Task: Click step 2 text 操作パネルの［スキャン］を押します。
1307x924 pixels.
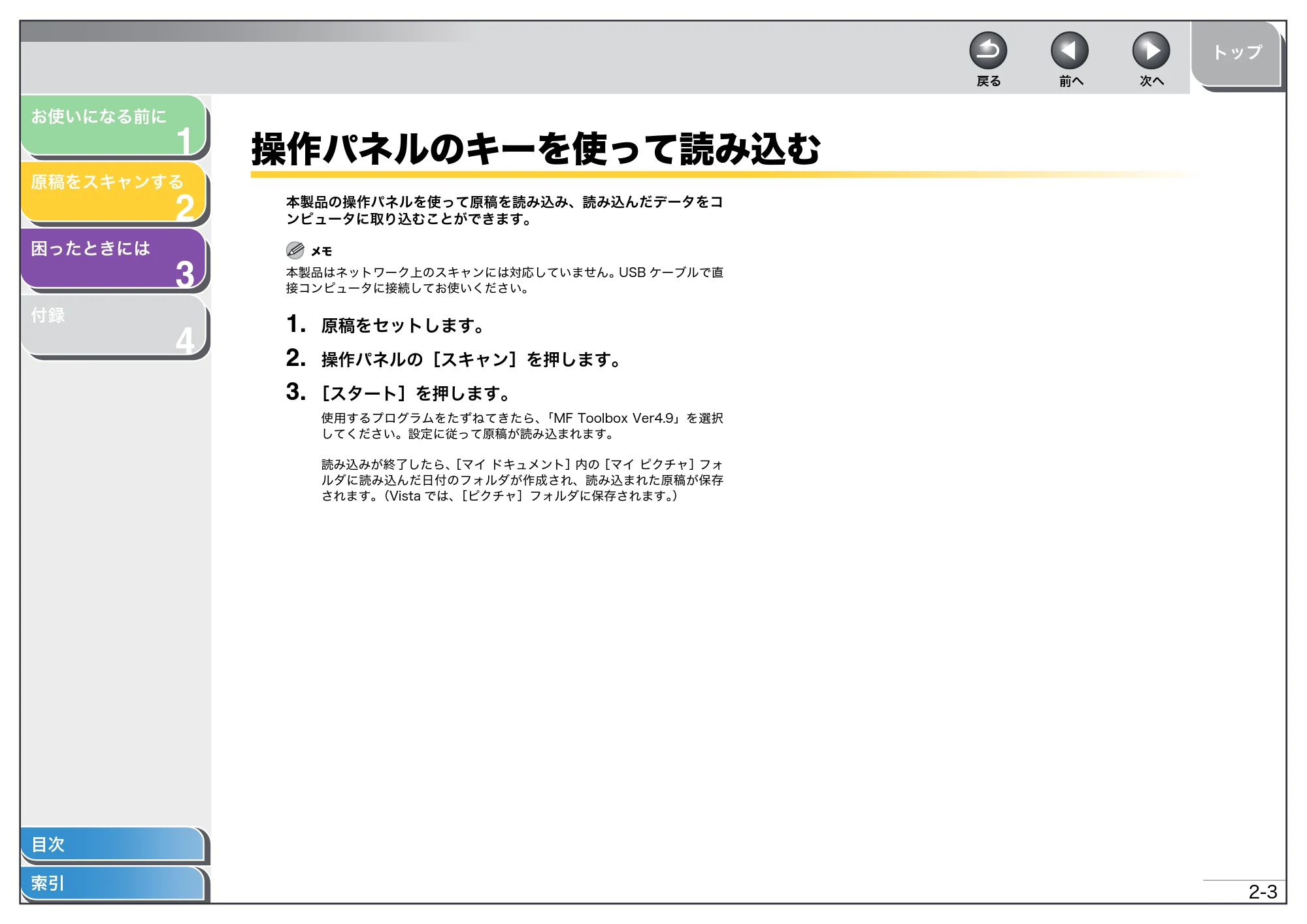Action: [471, 359]
